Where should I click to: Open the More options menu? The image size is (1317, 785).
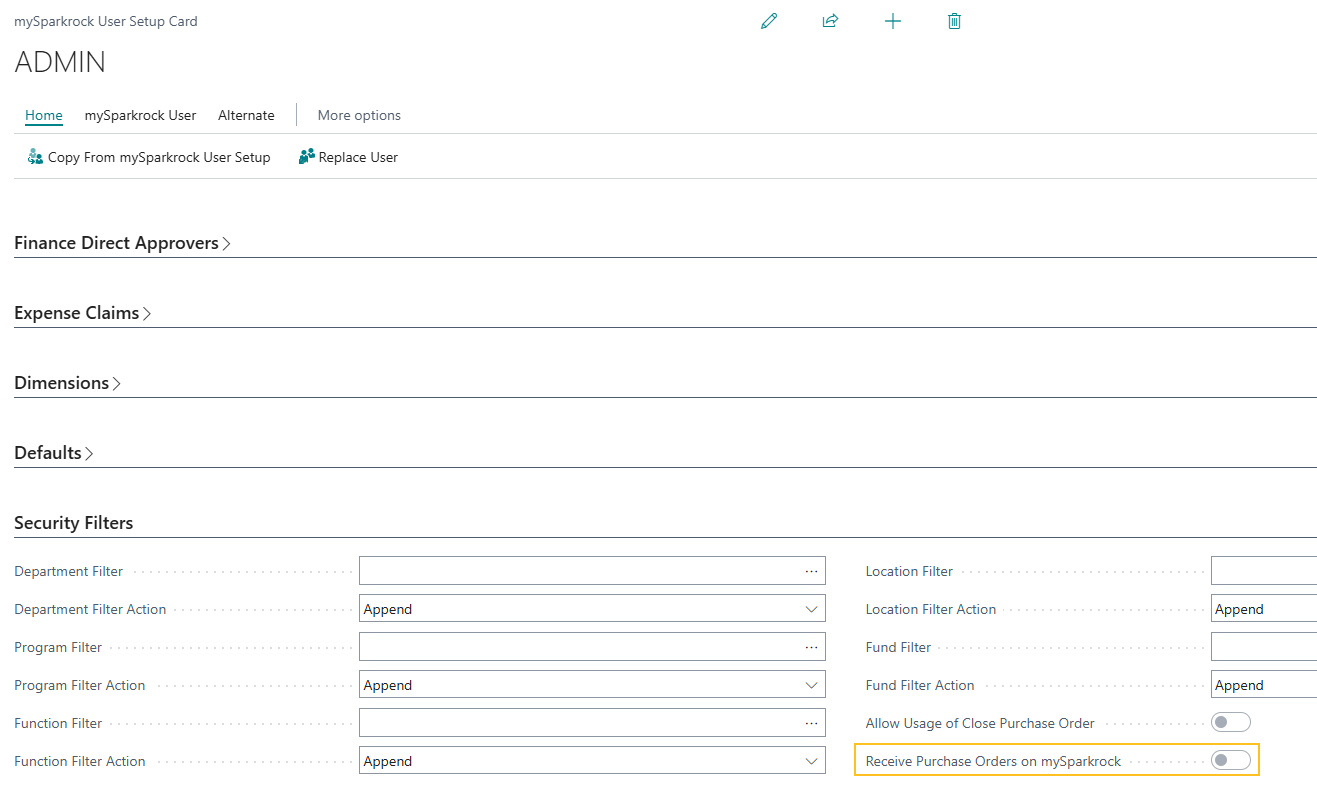pos(358,115)
